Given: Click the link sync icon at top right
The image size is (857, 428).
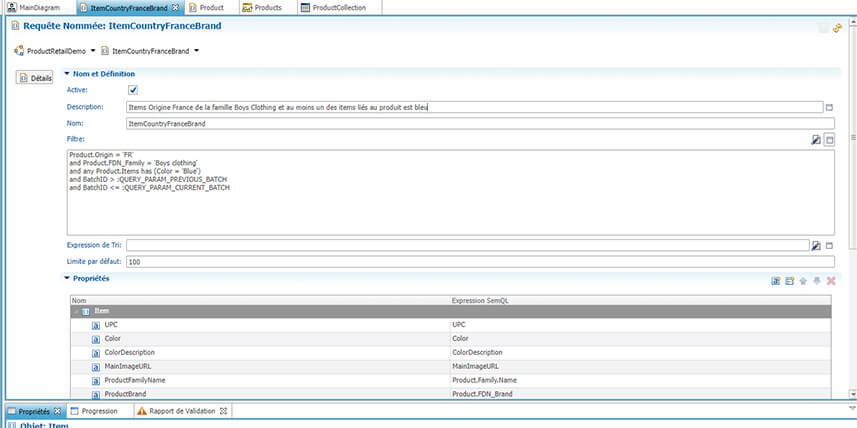Looking at the screenshot, I should pyautogui.click(x=837, y=29).
